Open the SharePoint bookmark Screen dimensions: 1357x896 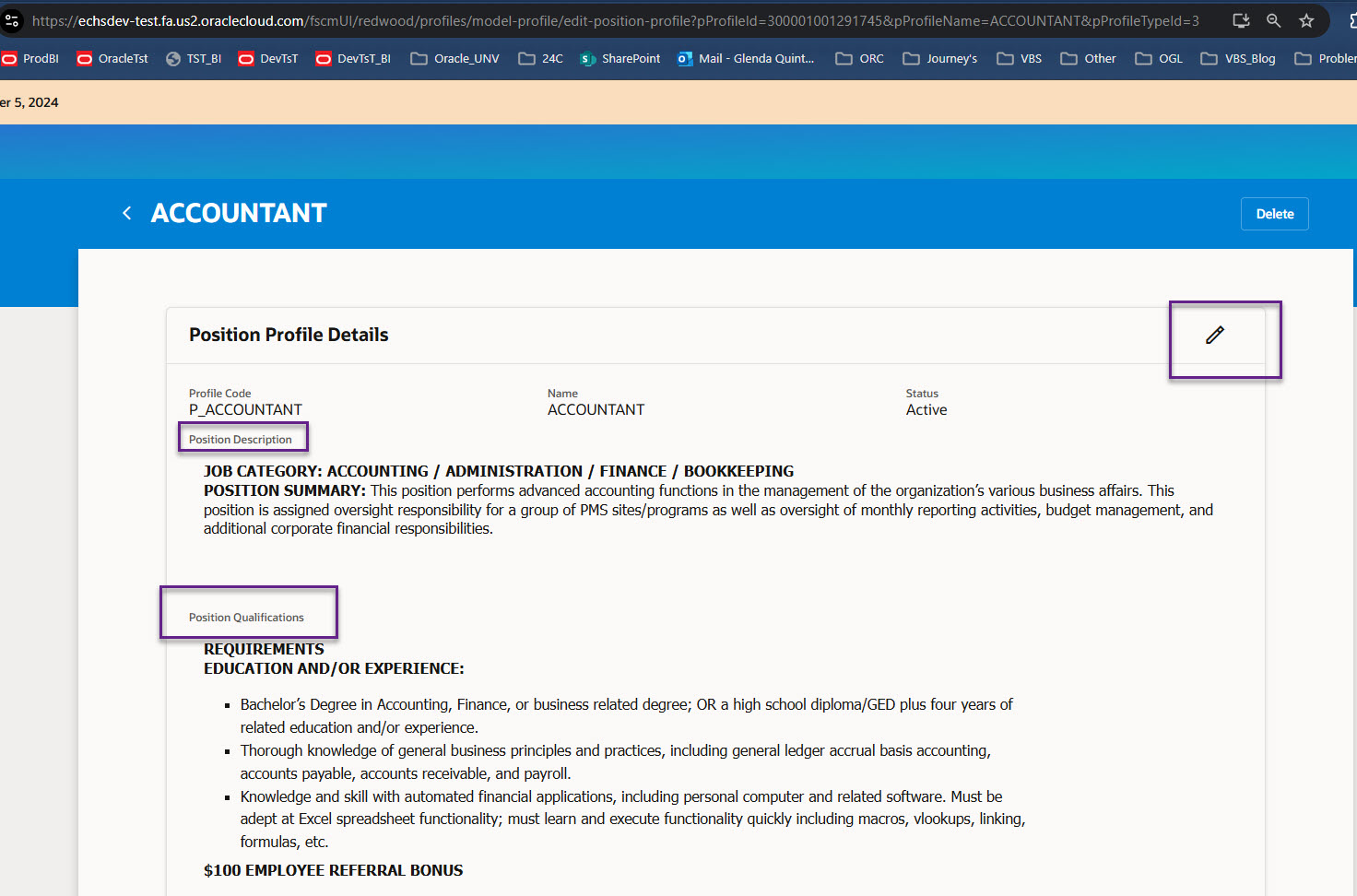coord(619,58)
